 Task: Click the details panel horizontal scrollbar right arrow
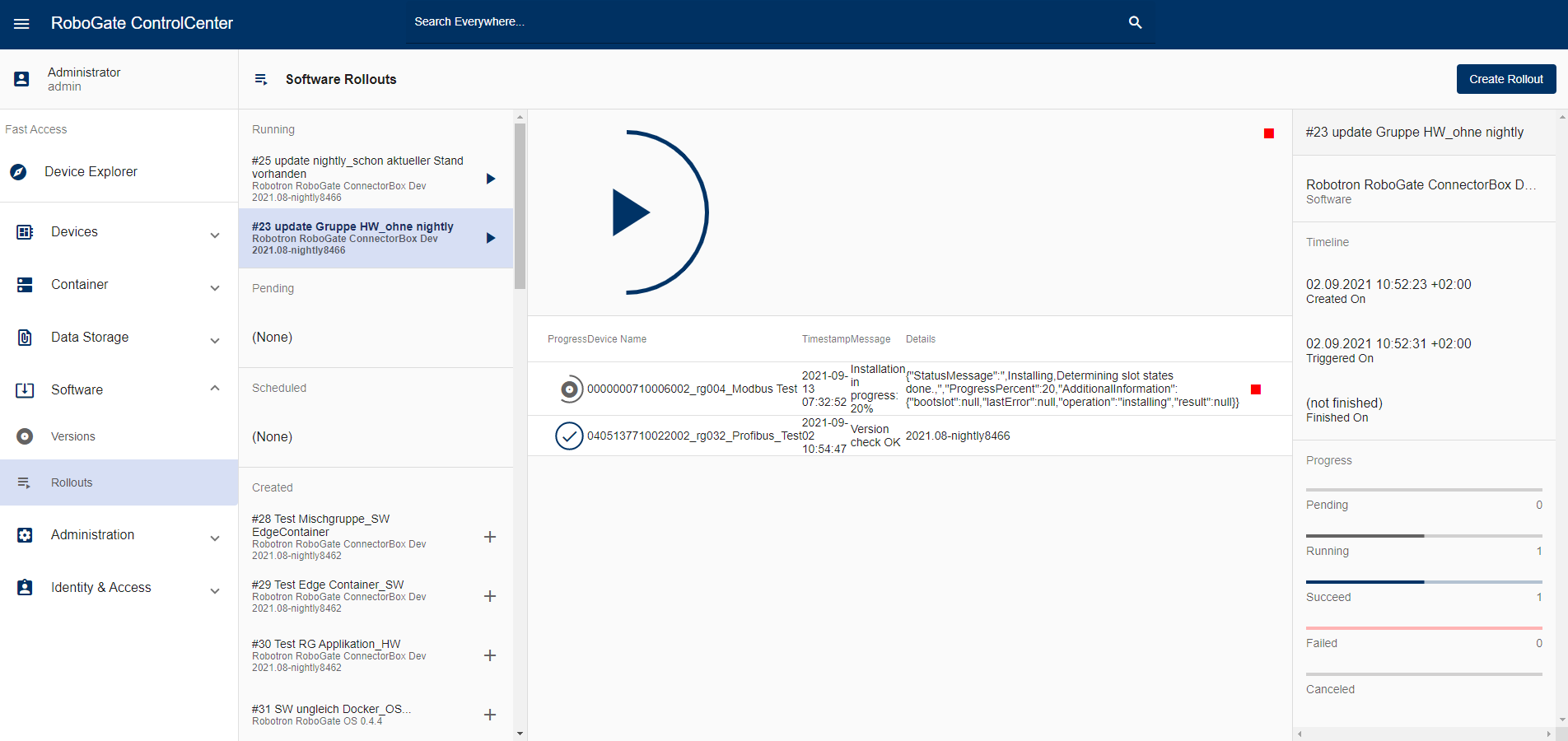click(1548, 734)
